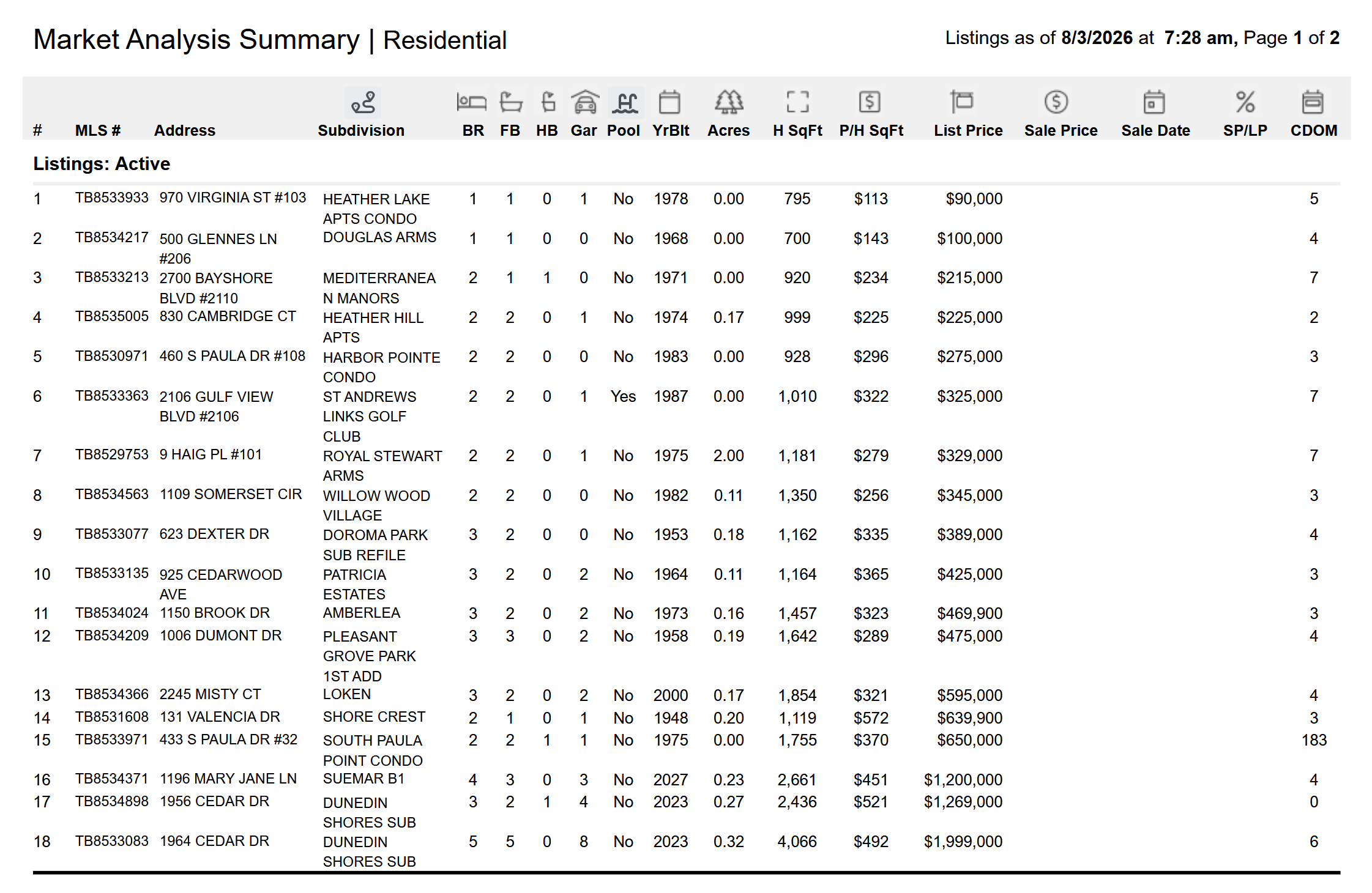Click the sale price coin icon

[x=1056, y=102]
